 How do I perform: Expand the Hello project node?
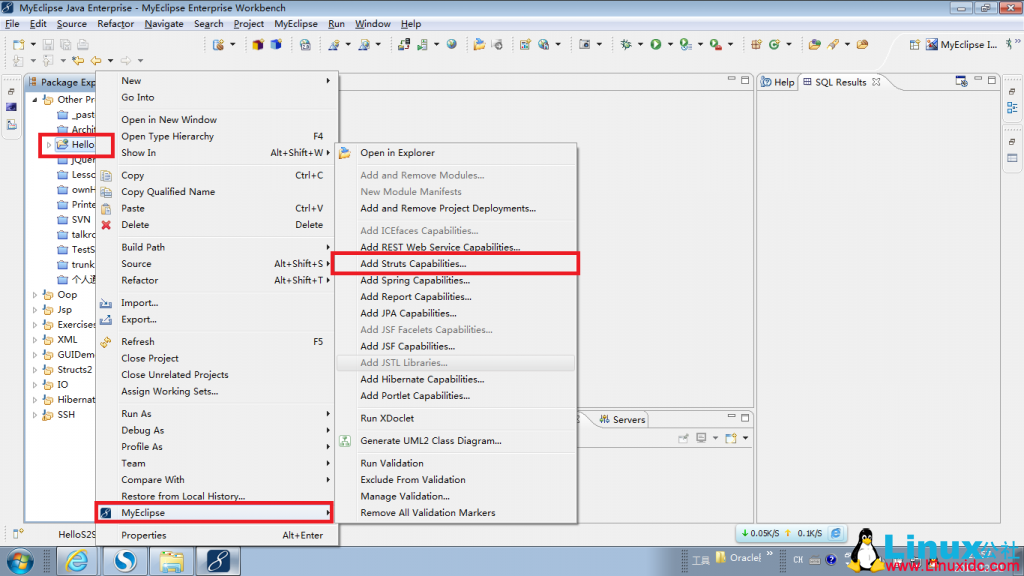click(49, 144)
